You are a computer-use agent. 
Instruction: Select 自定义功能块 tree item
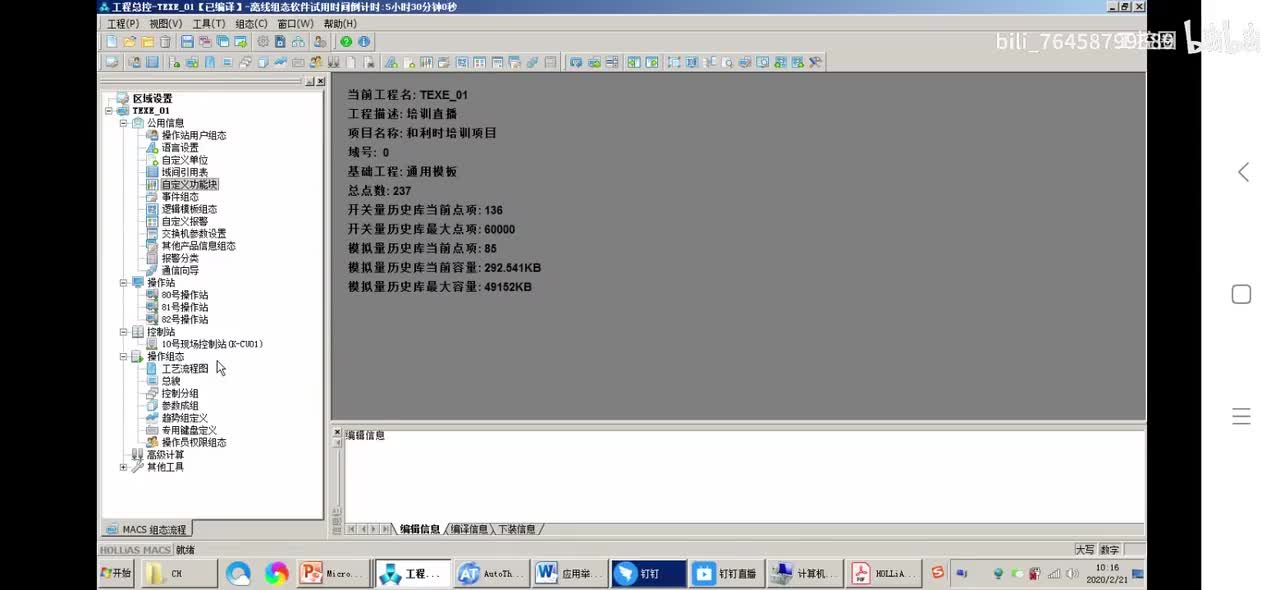click(189, 185)
